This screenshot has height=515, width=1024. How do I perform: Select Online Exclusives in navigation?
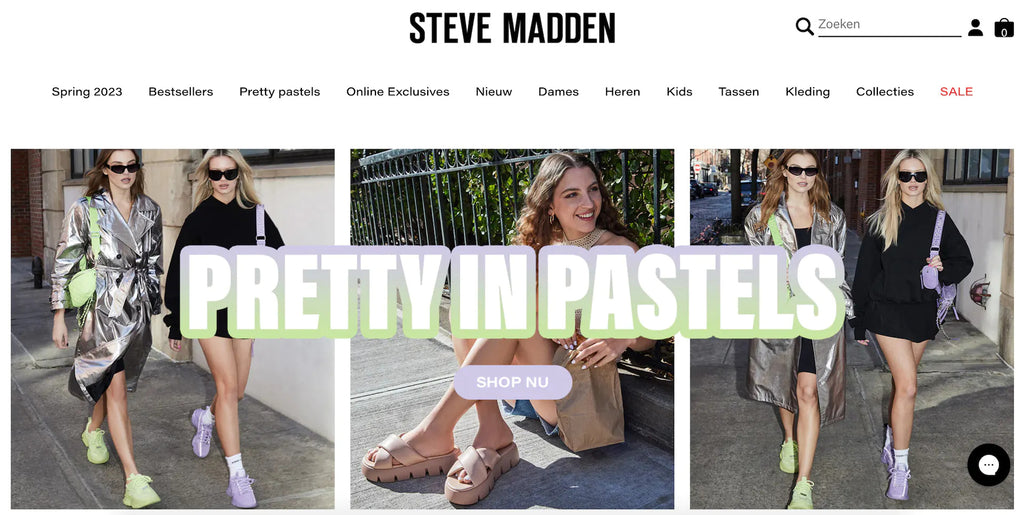coord(398,92)
